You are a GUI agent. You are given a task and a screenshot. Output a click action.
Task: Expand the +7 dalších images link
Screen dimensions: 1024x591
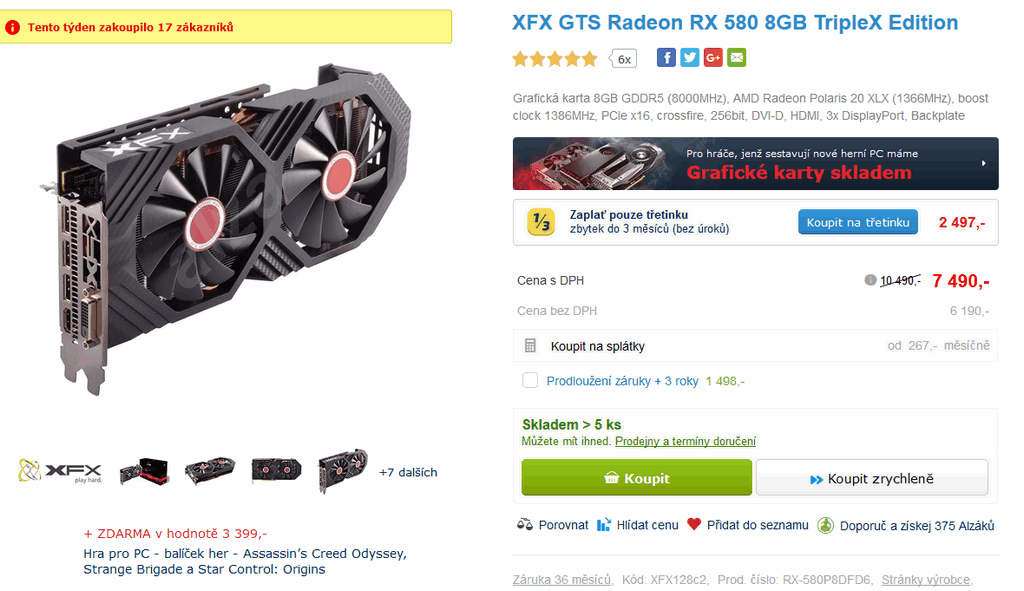(x=408, y=472)
